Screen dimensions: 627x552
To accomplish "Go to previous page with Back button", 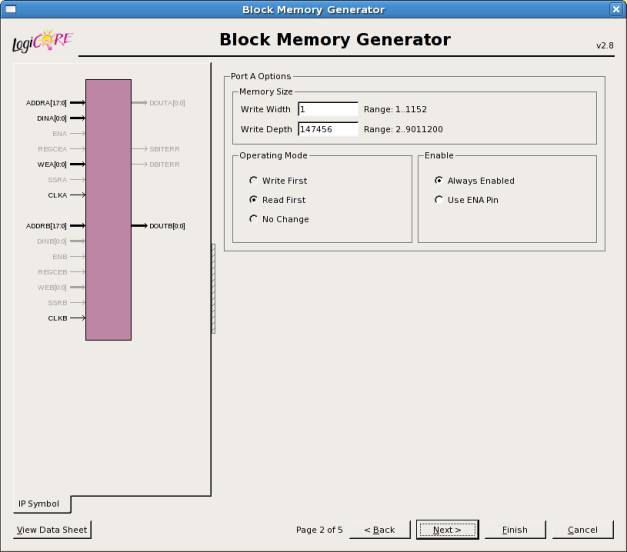I will click(379, 530).
